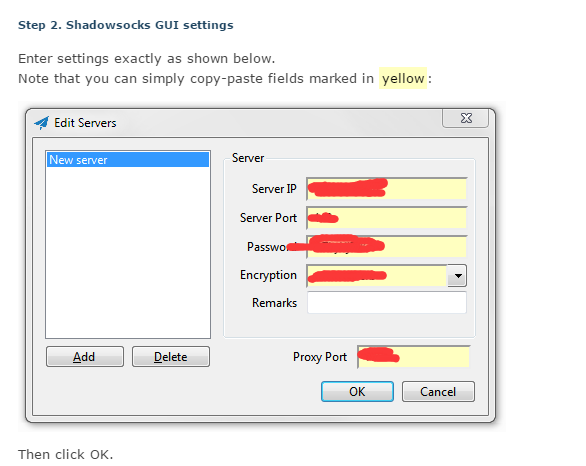The width and height of the screenshot is (586, 466).
Task: Click the yellow highlighted word
Action: point(403,78)
